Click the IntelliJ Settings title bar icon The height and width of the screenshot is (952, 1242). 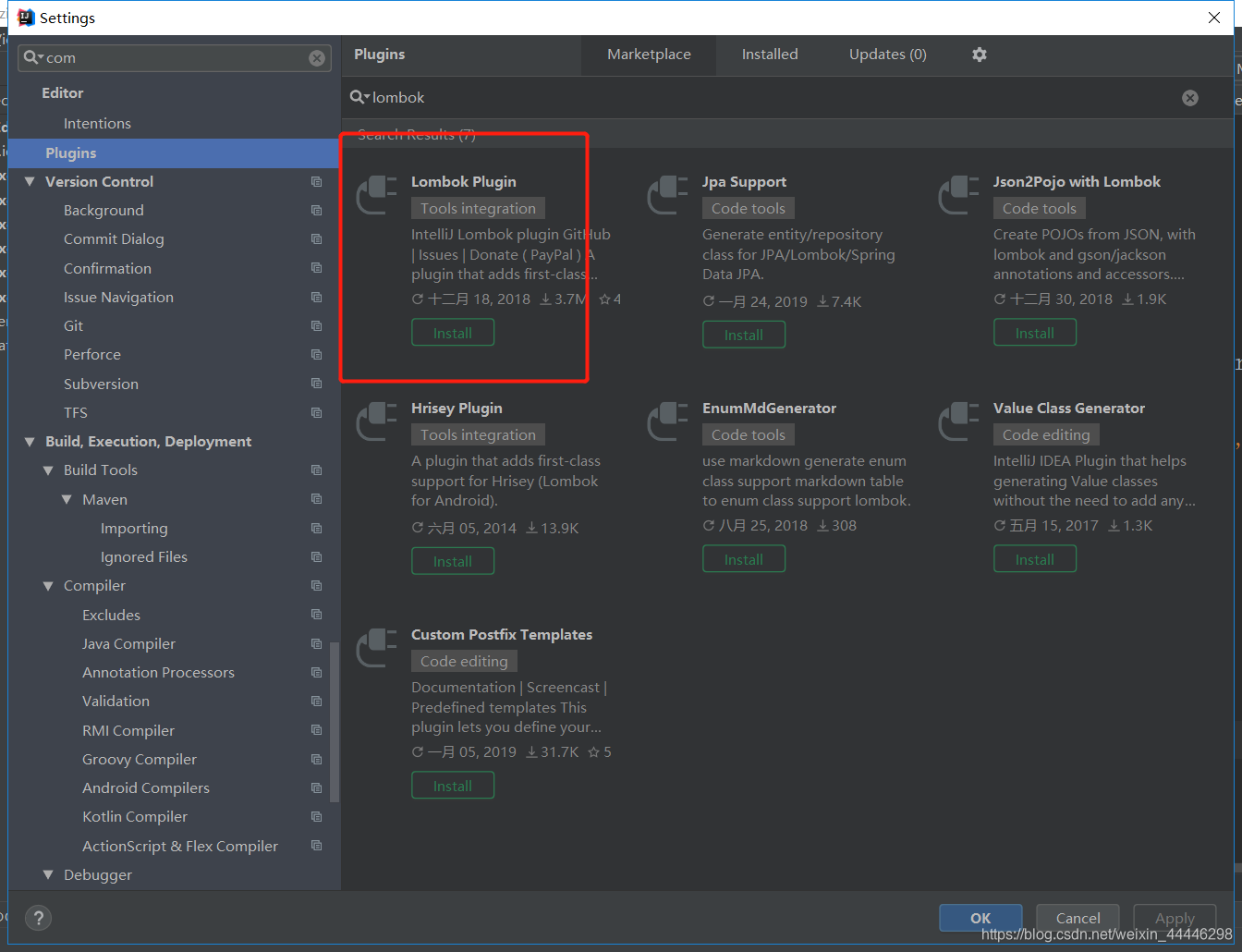pos(26,18)
